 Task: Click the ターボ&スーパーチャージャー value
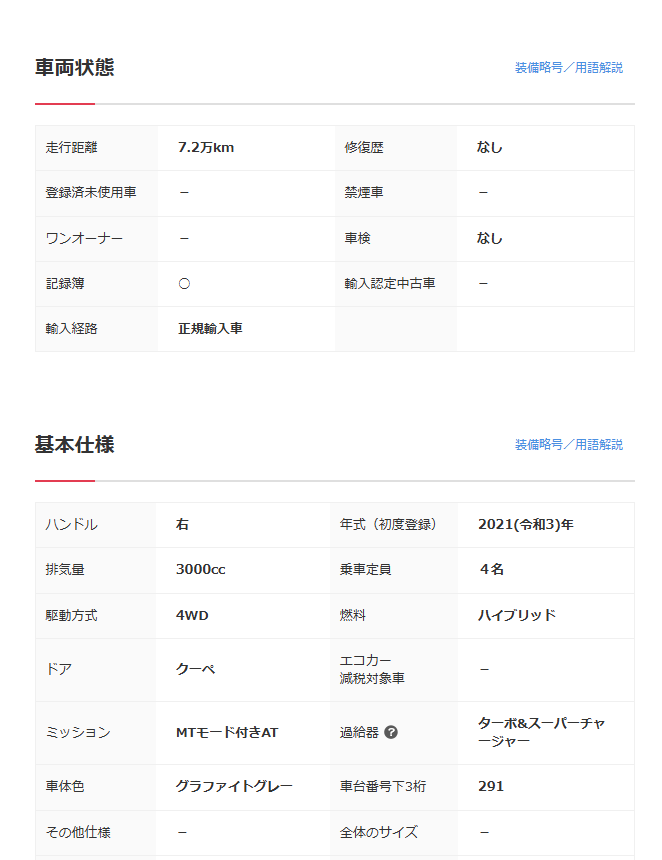point(541,733)
